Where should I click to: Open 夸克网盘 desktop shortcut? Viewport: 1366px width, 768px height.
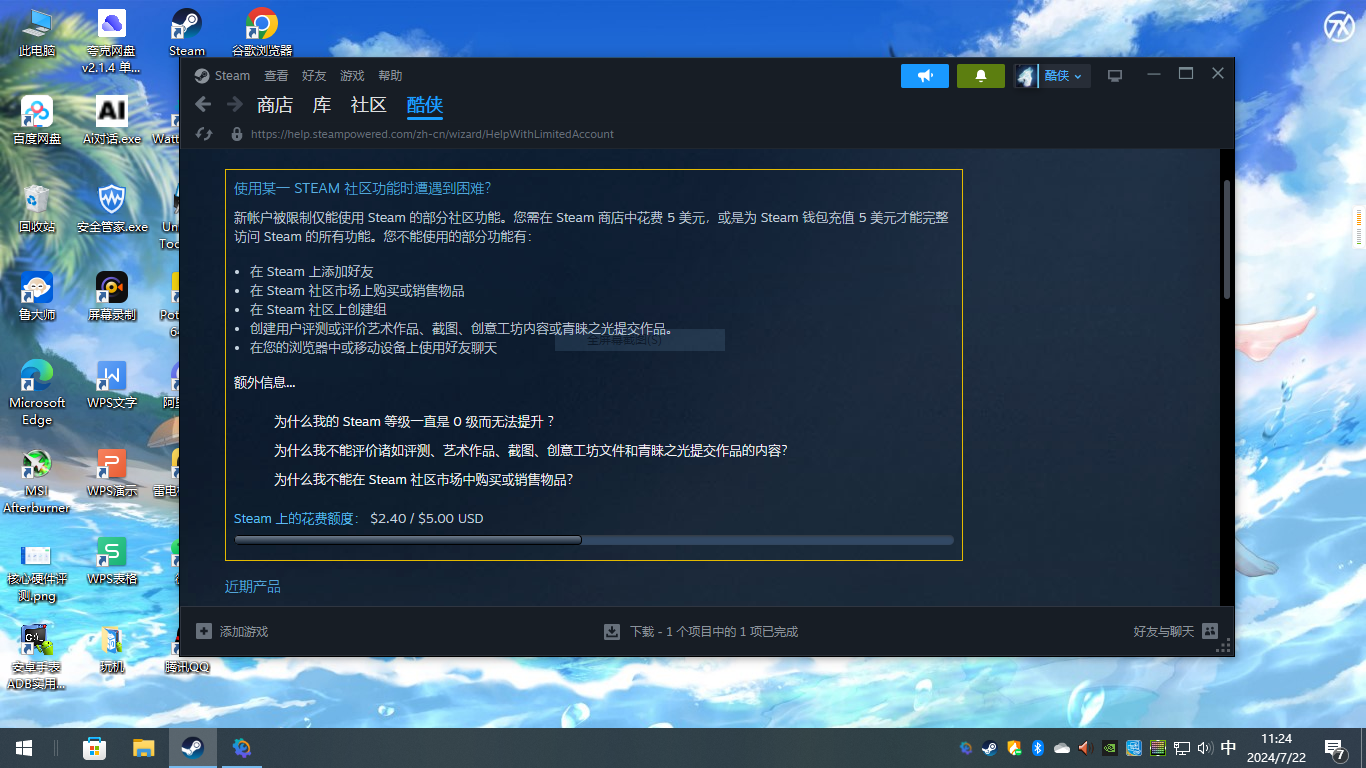[112, 41]
